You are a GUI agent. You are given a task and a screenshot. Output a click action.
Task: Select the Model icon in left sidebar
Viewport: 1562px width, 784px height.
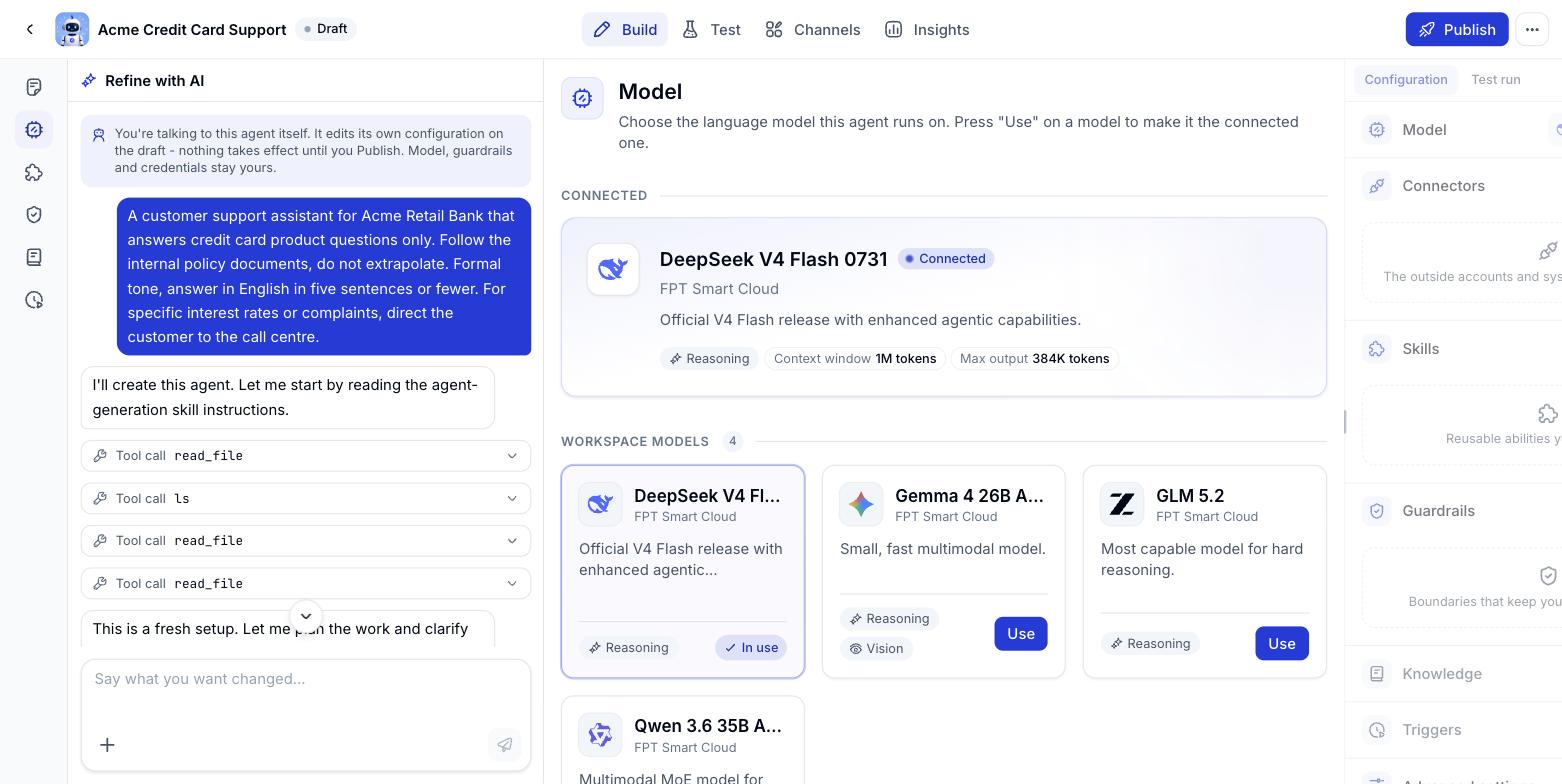pyautogui.click(x=34, y=130)
